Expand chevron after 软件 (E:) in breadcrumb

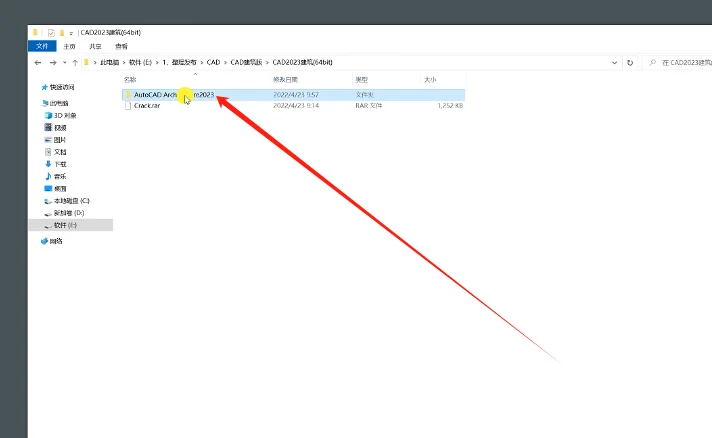coord(157,62)
